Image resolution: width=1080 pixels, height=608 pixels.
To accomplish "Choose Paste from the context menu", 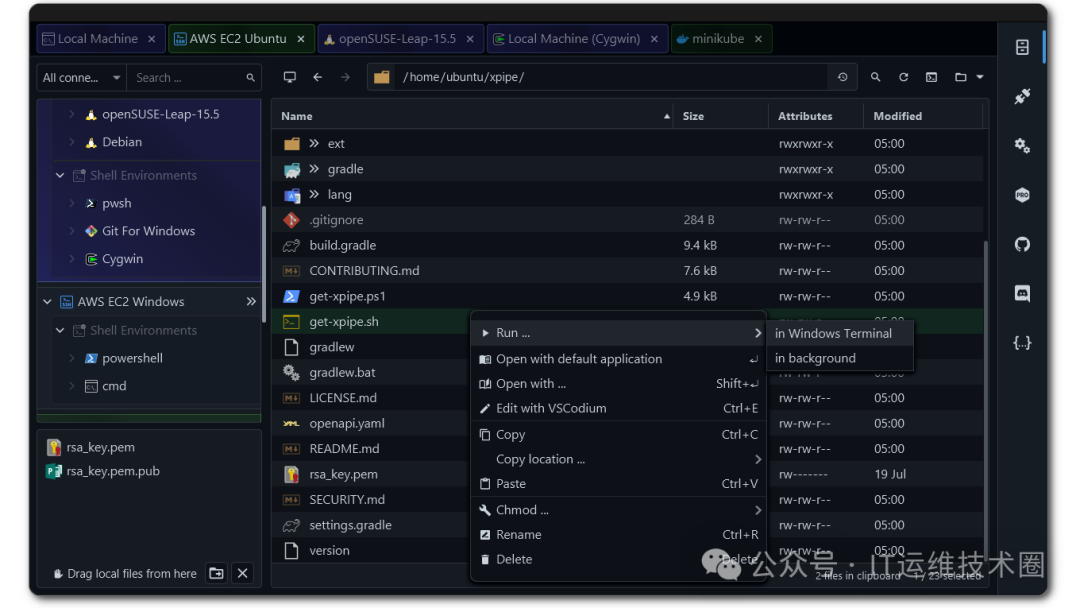I will tap(619, 484).
